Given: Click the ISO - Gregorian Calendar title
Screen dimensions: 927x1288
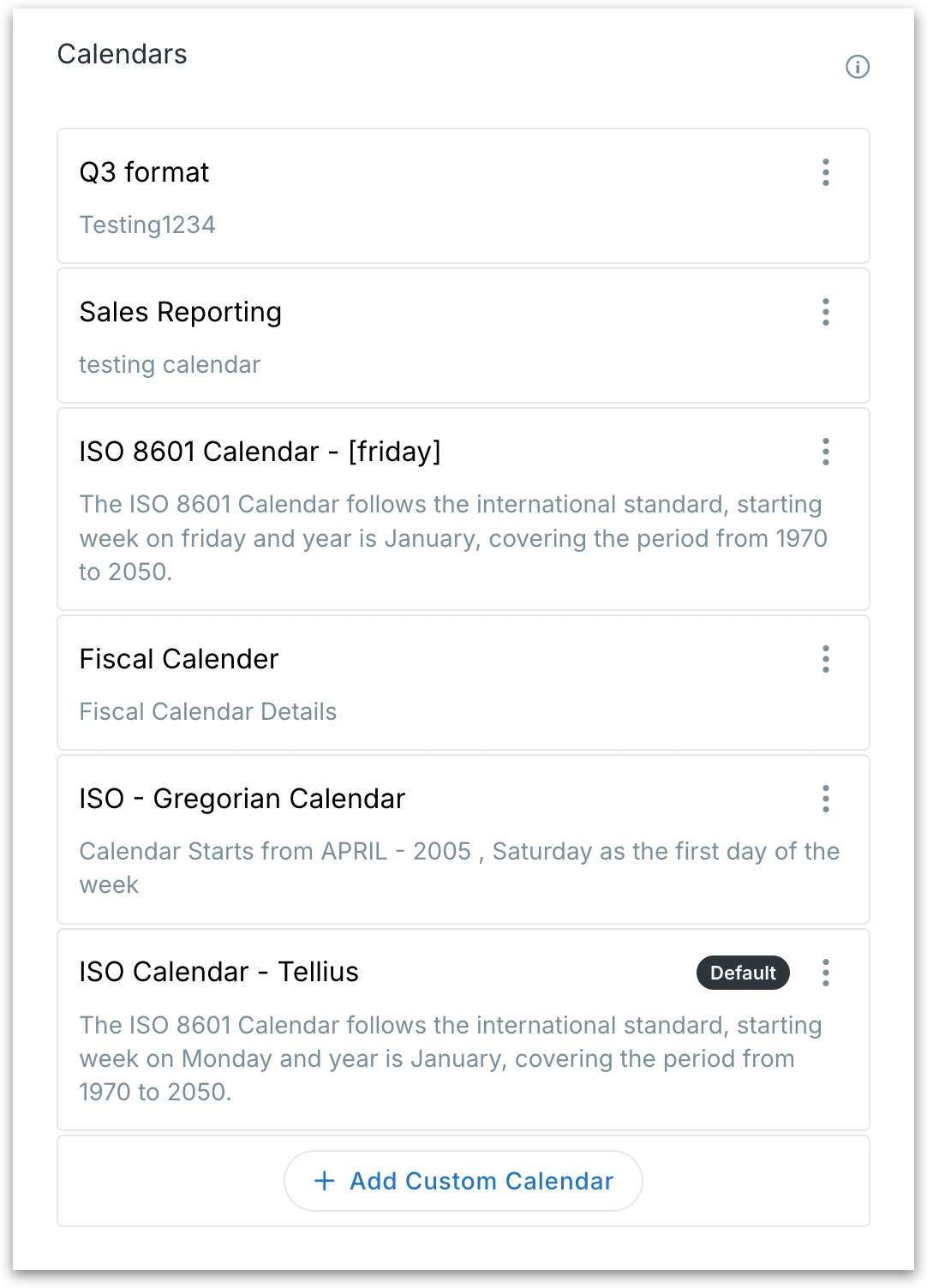Looking at the screenshot, I should coord(242,799).
